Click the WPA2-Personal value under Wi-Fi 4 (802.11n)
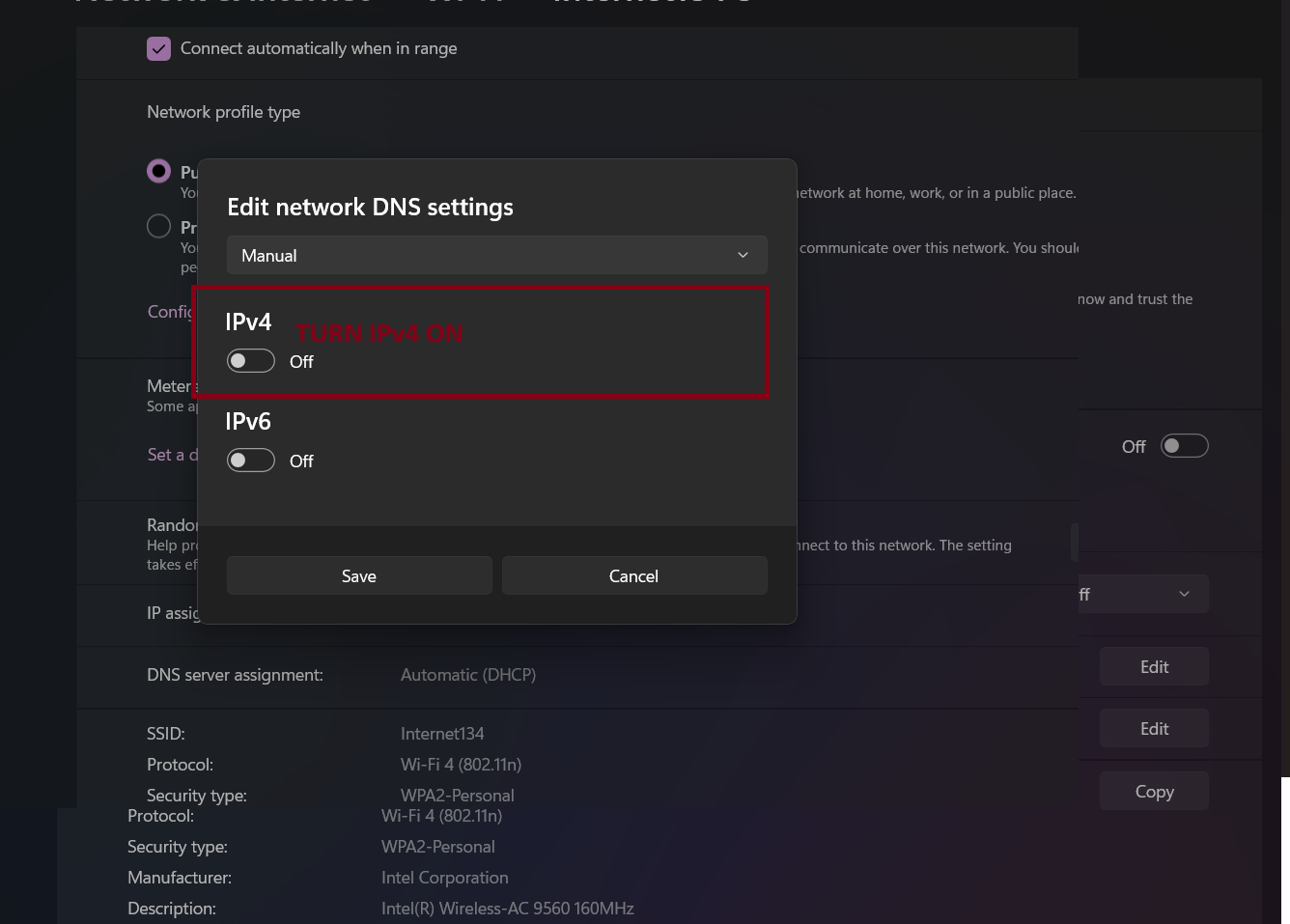Screen dimensions: 1290x924 (x=457, y=796)
